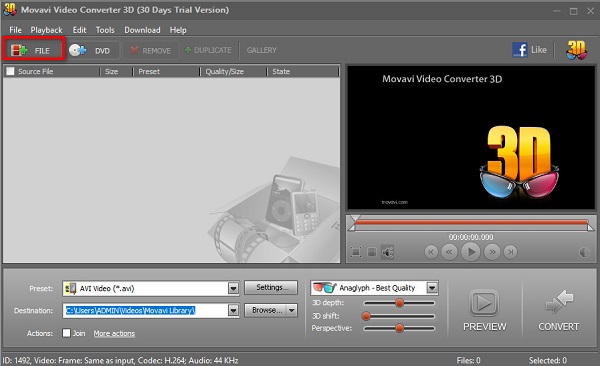
Task: Click the PREVIEW button
Action: pos(484,310)
